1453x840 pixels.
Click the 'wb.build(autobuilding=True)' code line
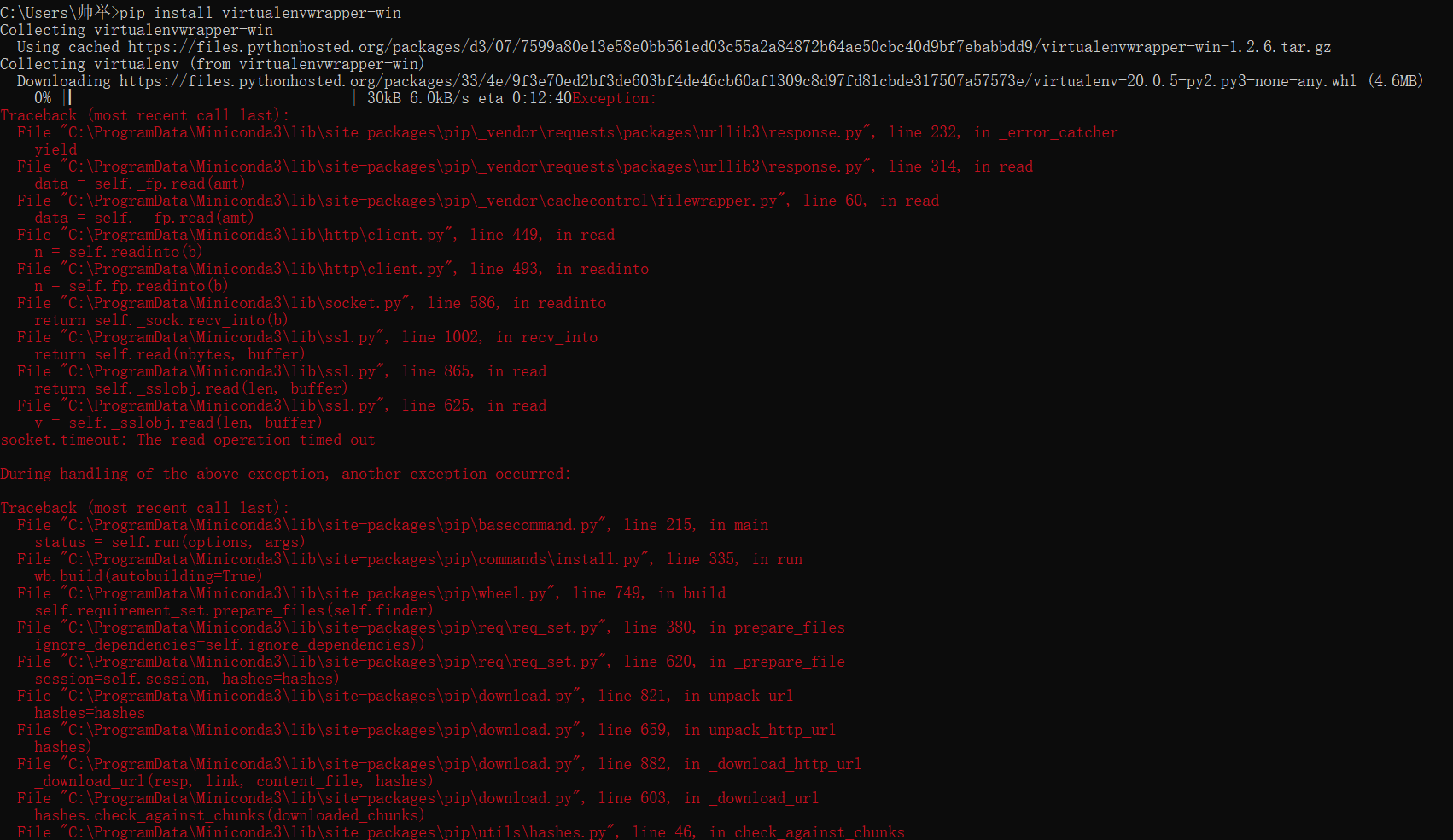point(148,576)
